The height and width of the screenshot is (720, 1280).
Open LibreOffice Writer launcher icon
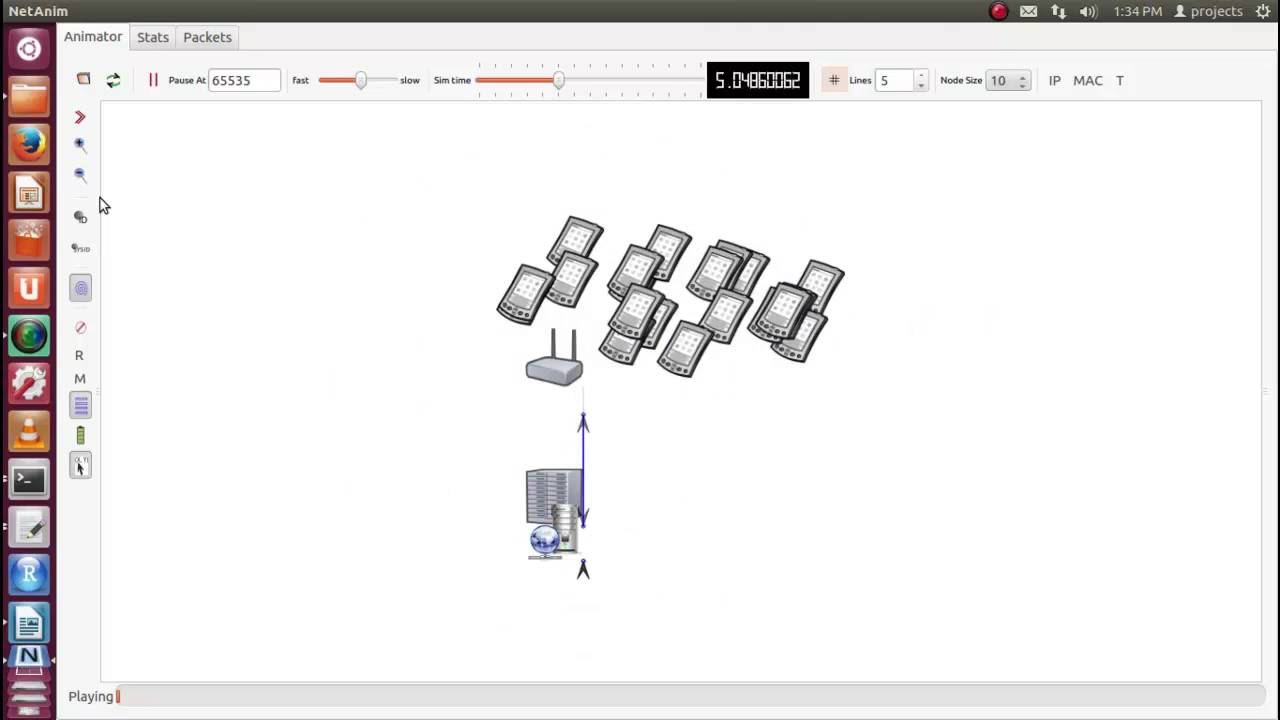[x=29, y=624]
